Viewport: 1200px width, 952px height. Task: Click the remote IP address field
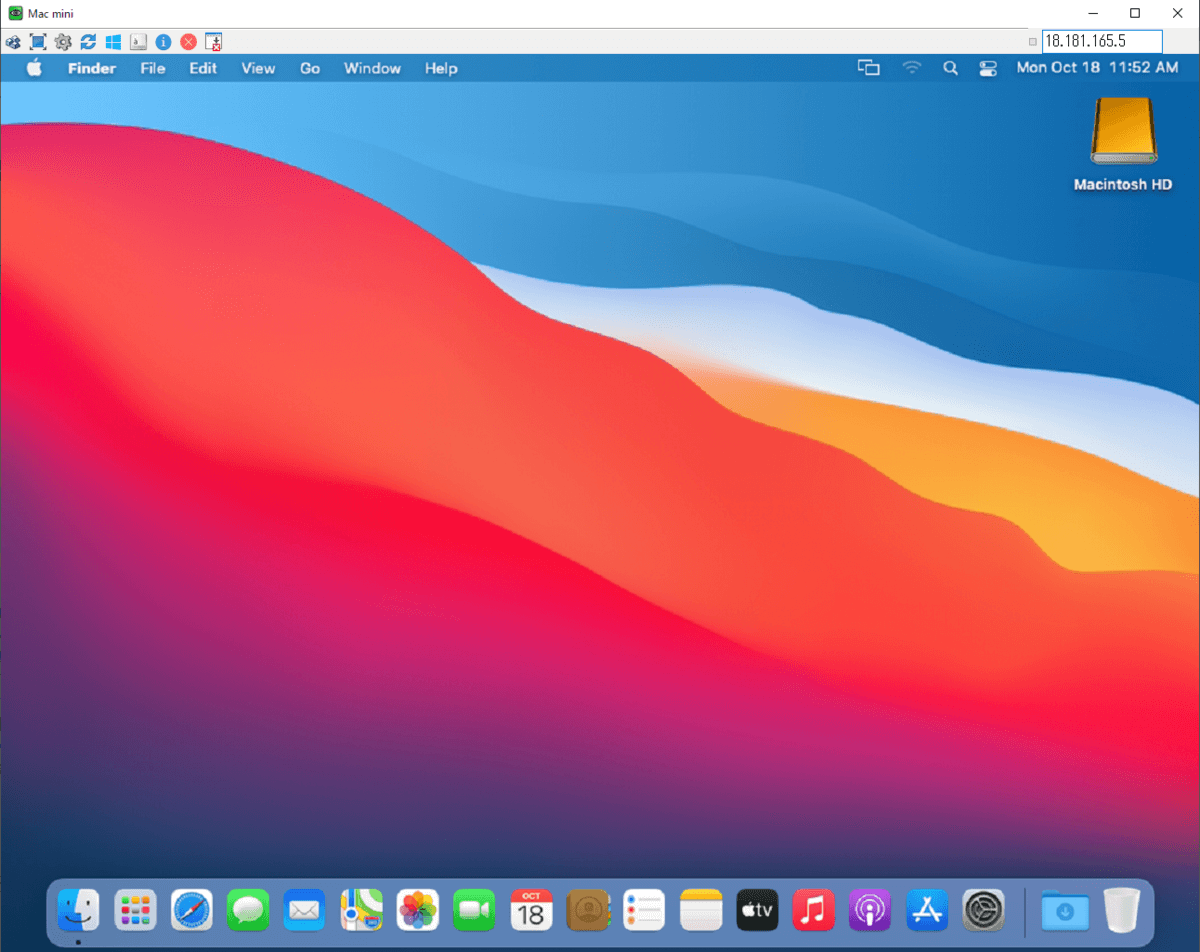(1102, 41)
